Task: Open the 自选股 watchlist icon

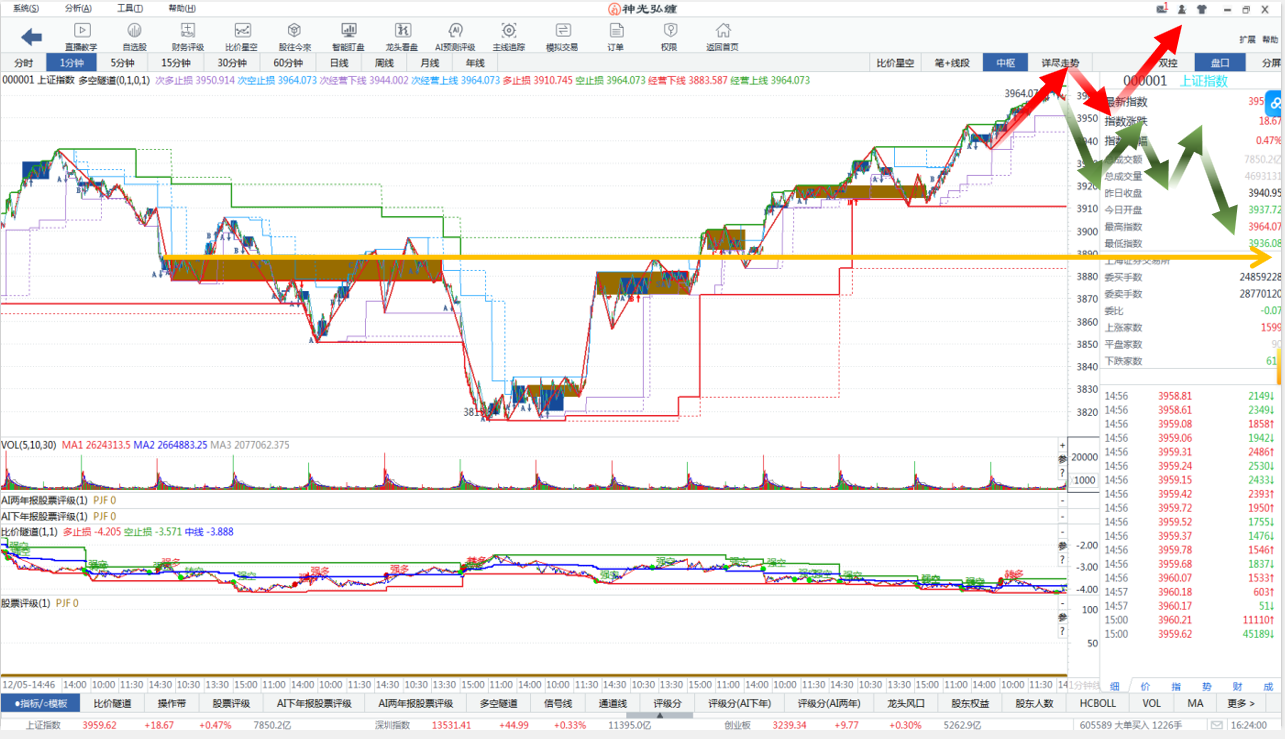Action: point(134,36)
